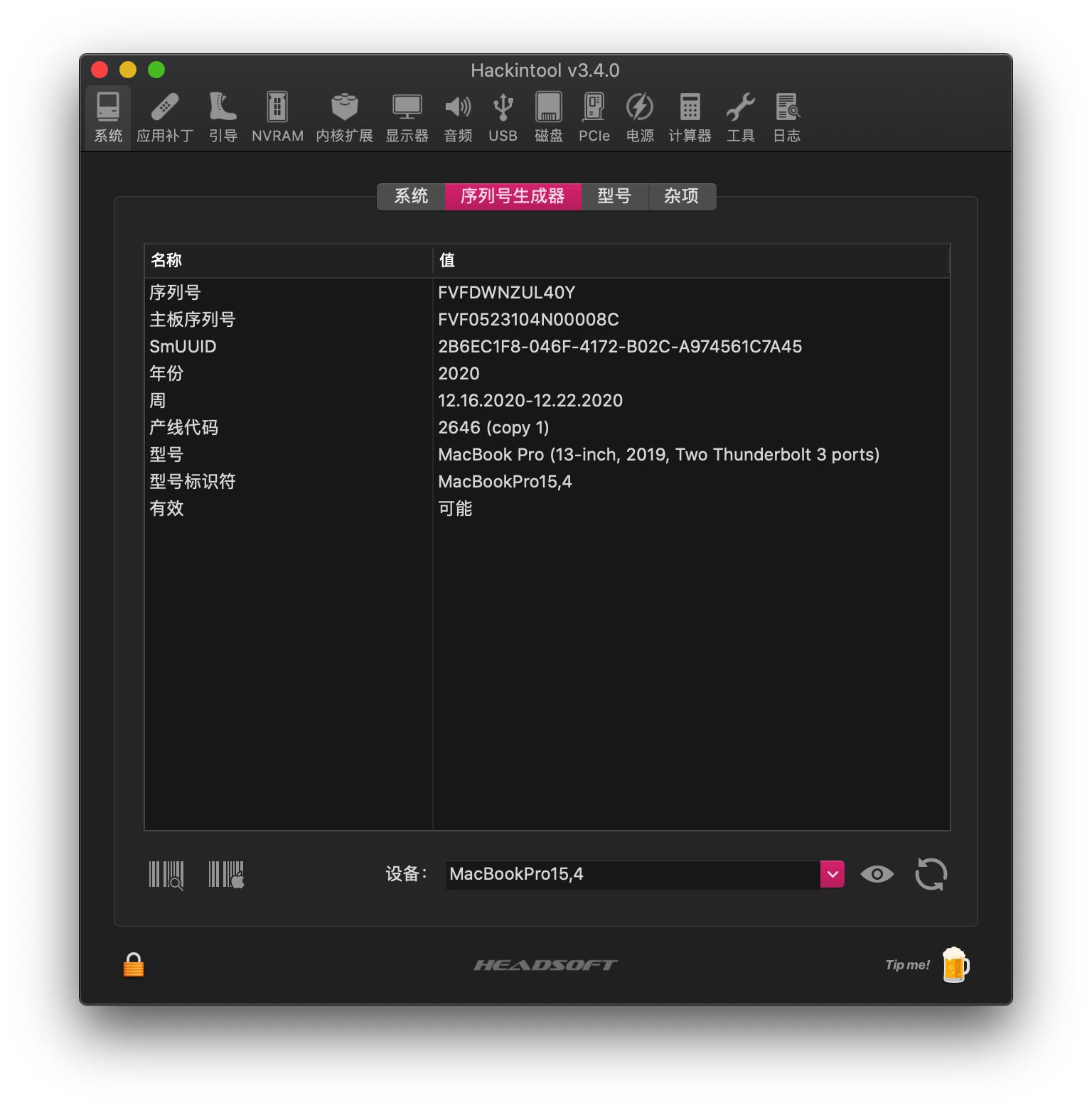Toggle the orange lock icon
Screen dimensions: 1092x1110
134,965
